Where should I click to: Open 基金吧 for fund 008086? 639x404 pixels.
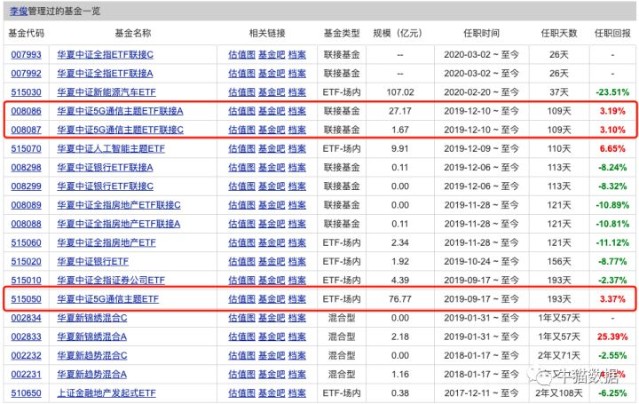271,111
